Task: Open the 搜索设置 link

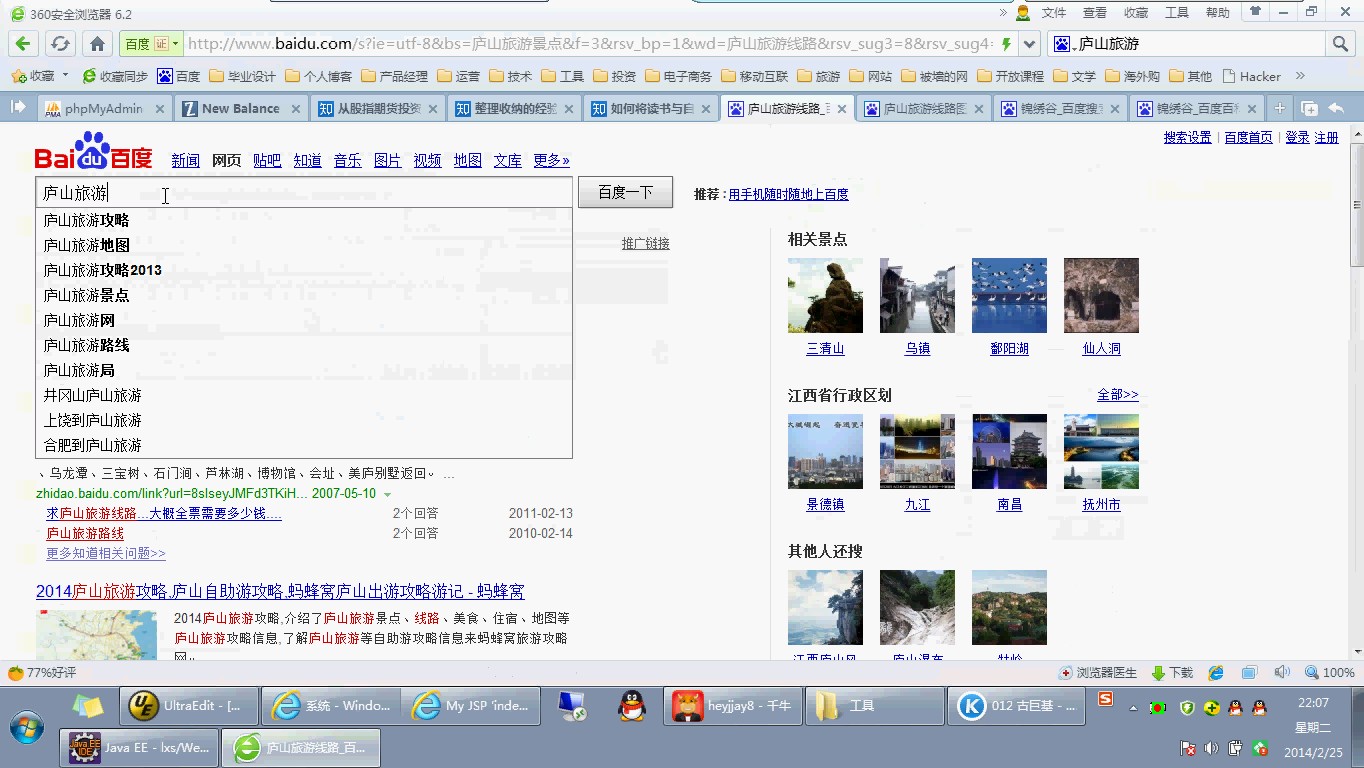Action: 1187,138
